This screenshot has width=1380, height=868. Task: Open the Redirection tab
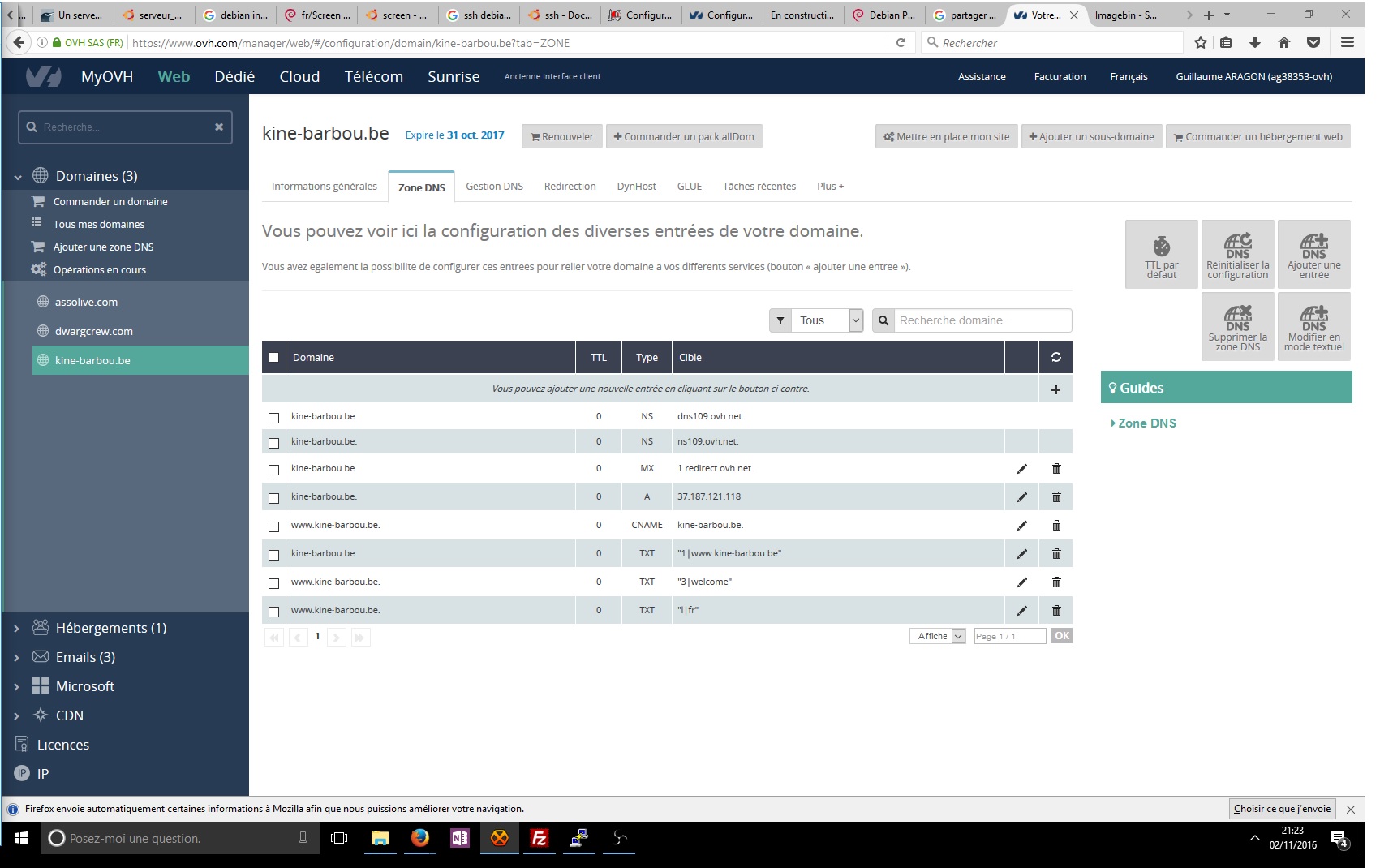(570, 187)
